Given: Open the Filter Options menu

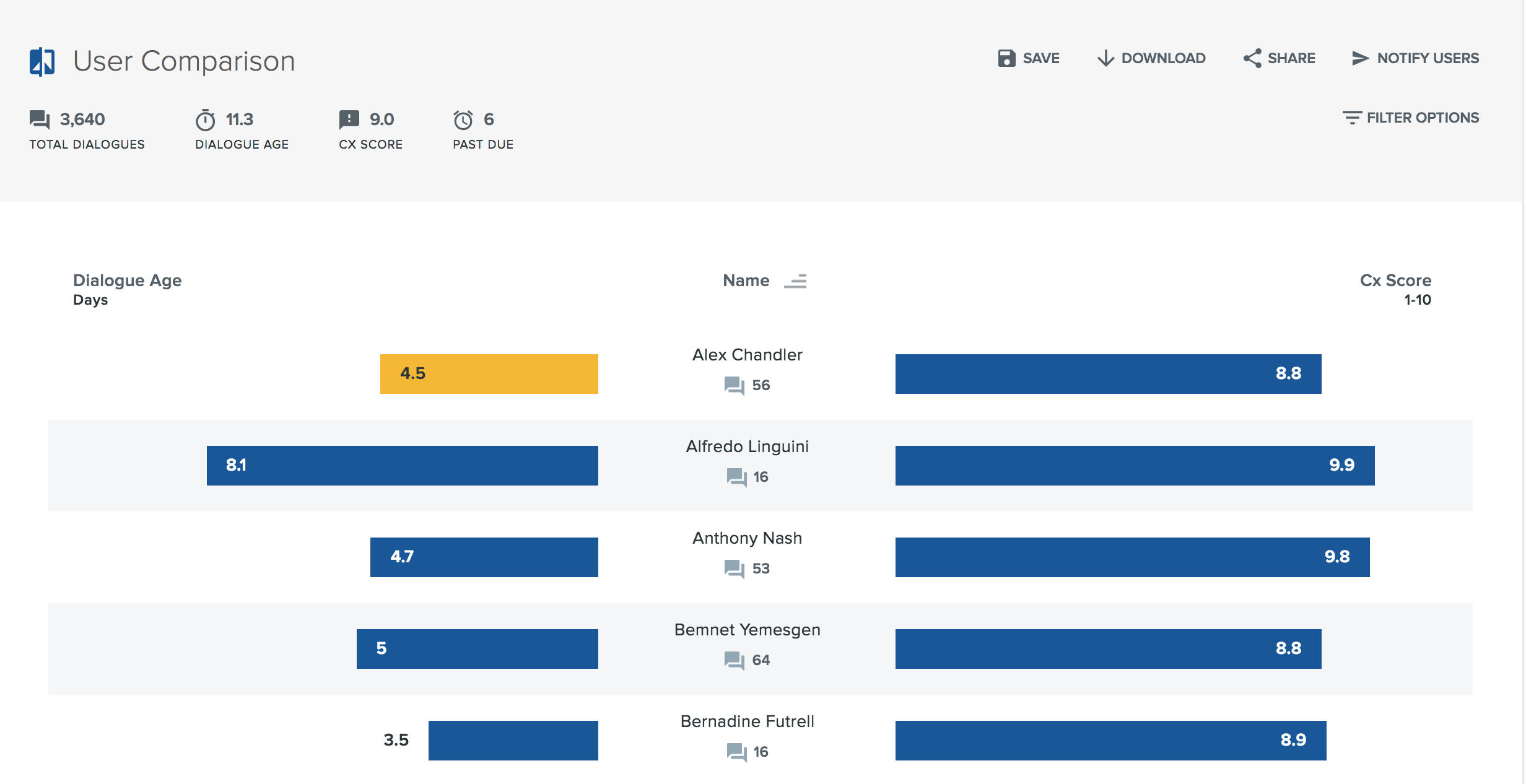Looking at the screenshot, I should click(1411, 118).
